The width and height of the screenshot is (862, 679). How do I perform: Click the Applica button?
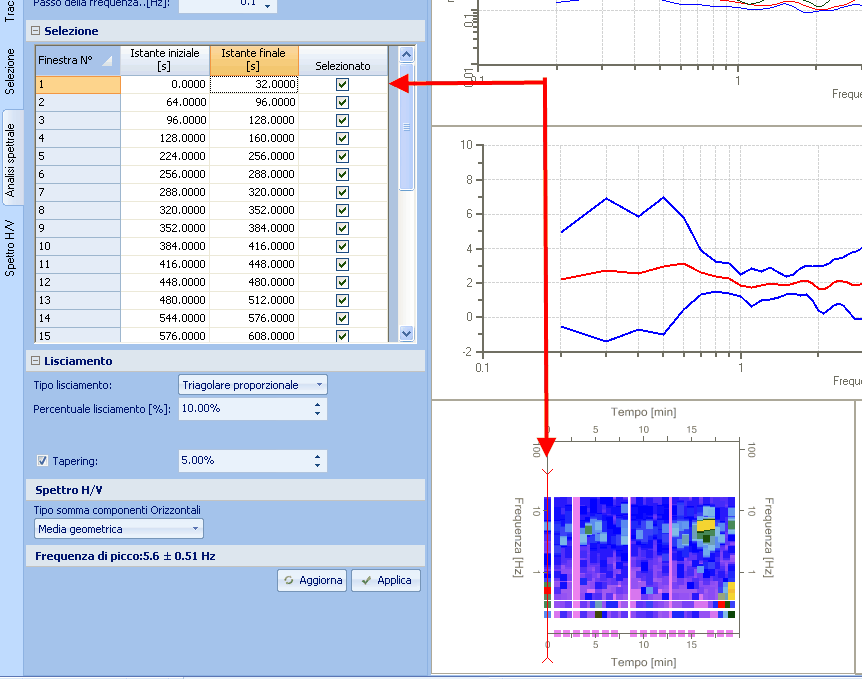(386, 580)
